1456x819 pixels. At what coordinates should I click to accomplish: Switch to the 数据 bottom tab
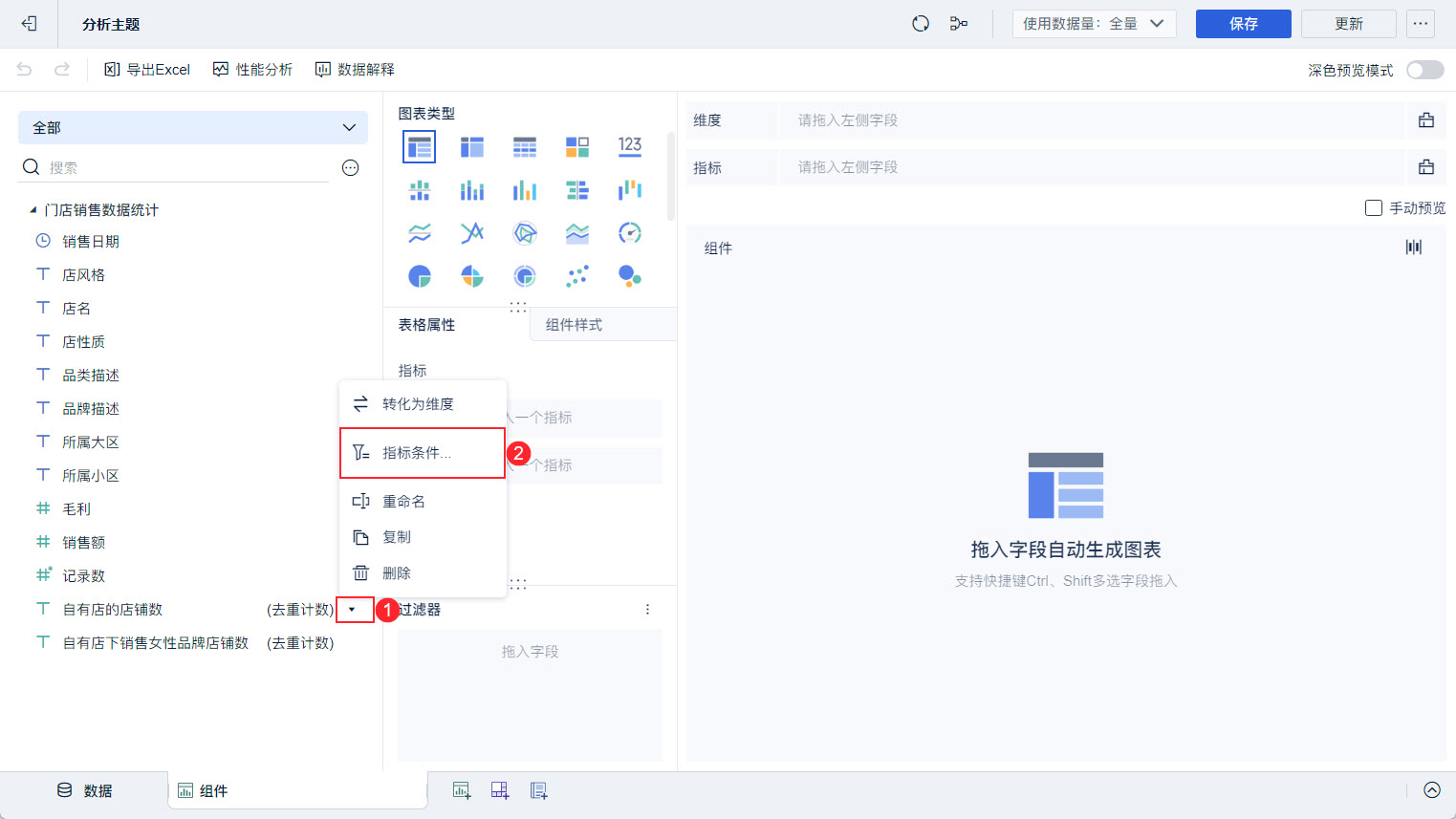point(85,790)
